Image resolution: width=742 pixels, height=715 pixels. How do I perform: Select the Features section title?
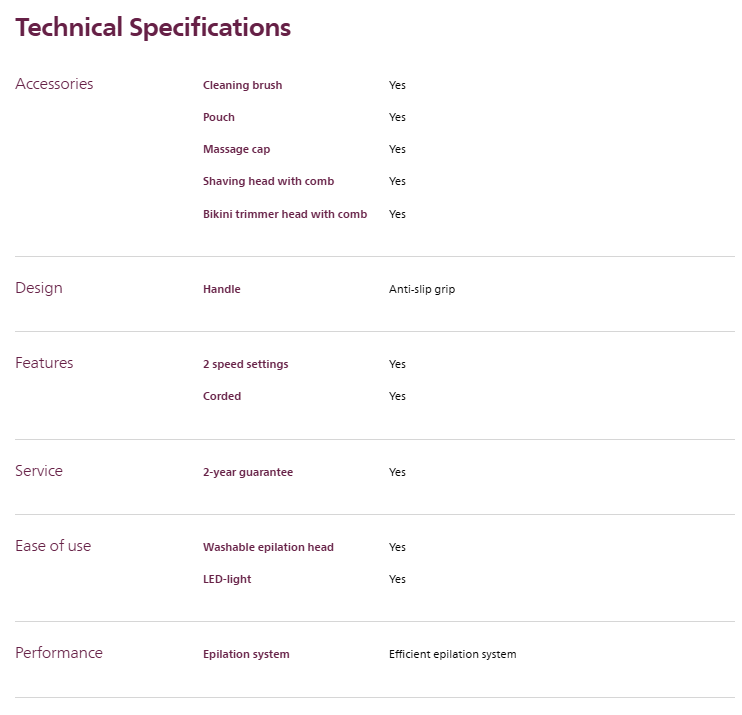[x=44, y=363]
